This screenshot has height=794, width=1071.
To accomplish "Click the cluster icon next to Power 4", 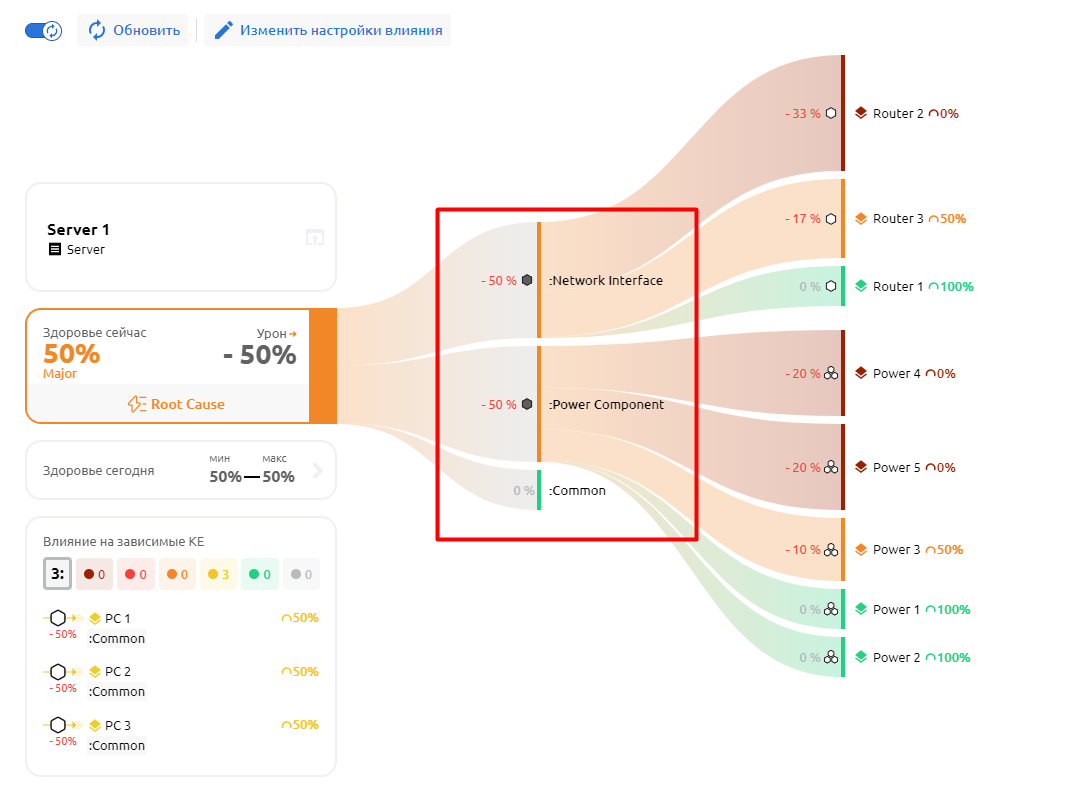I will [x=831, y=374].
